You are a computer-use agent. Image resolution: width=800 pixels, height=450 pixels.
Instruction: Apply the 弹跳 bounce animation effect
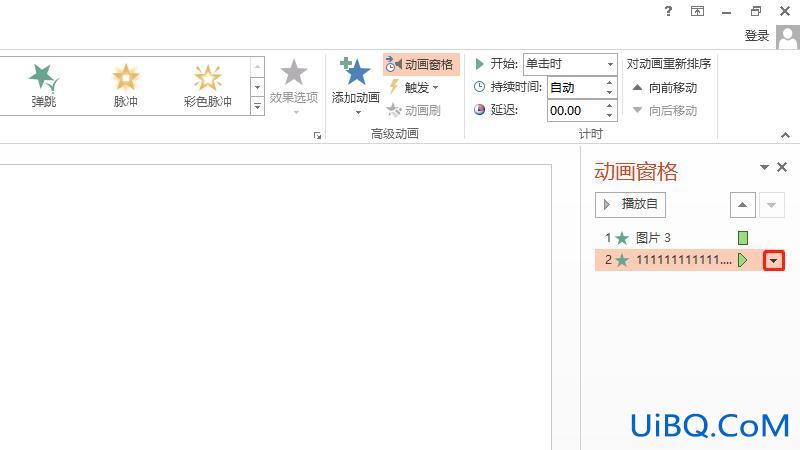(43, 86)
